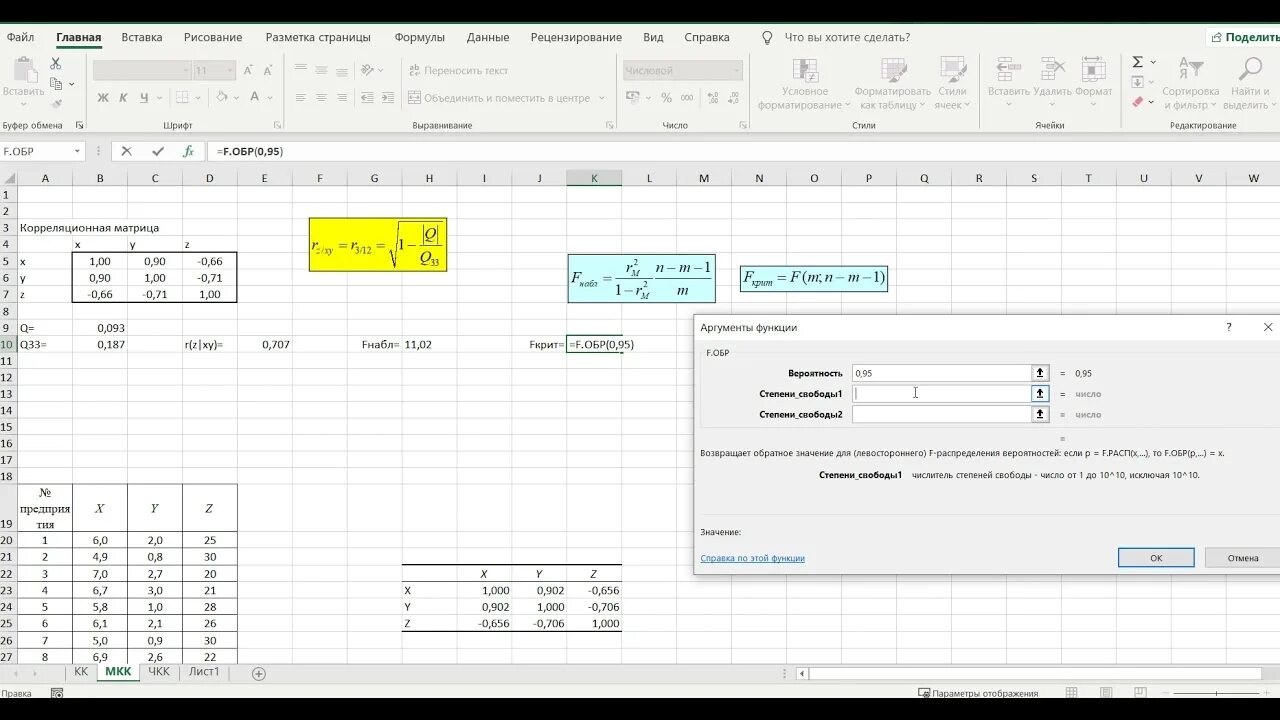
Task: Increase font size icon
Action: (x=250, y=71)
